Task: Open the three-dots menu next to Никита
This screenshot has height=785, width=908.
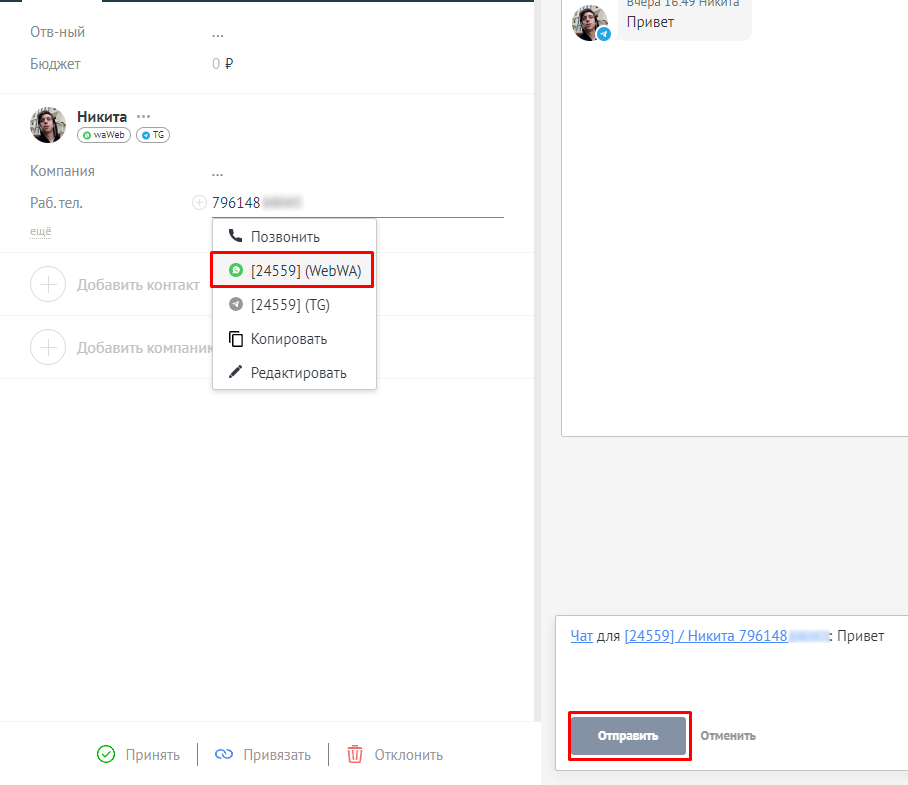Action: pyautogui.click(x=144, y=116)
